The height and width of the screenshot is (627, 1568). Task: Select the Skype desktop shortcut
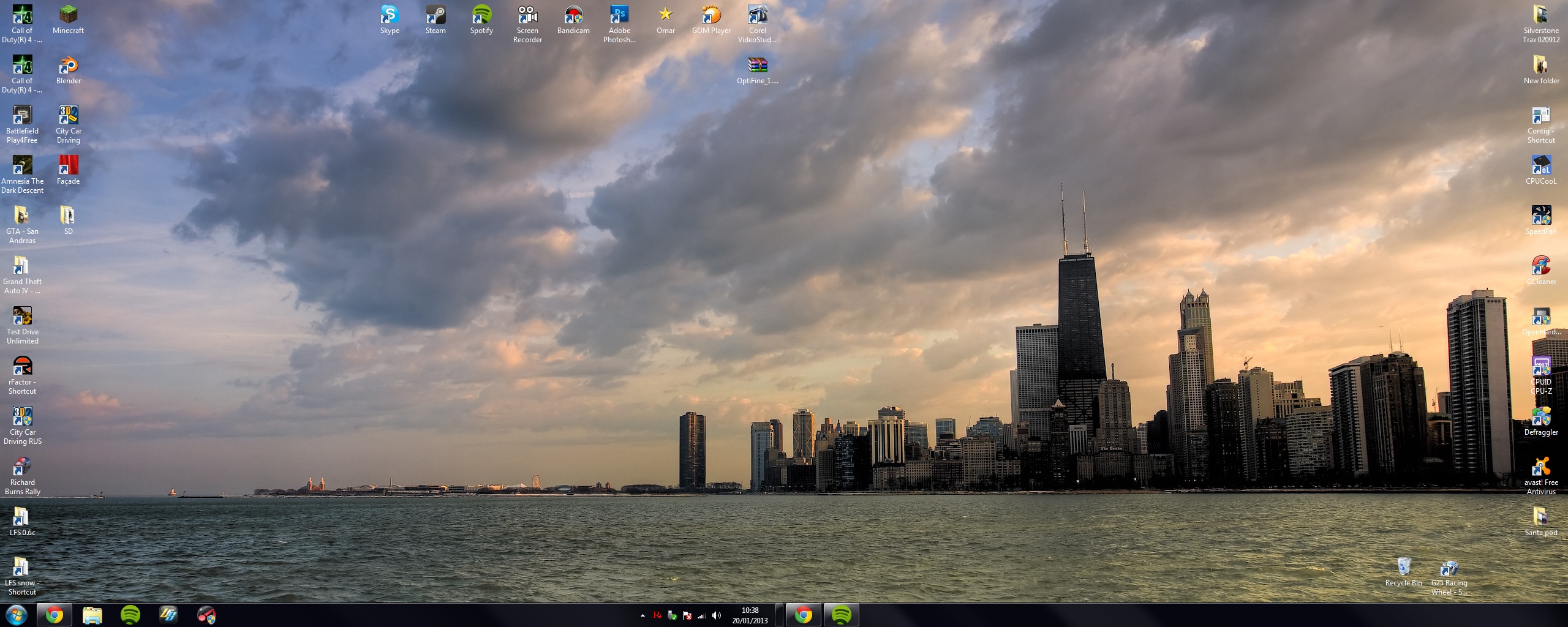pos(390,20)
